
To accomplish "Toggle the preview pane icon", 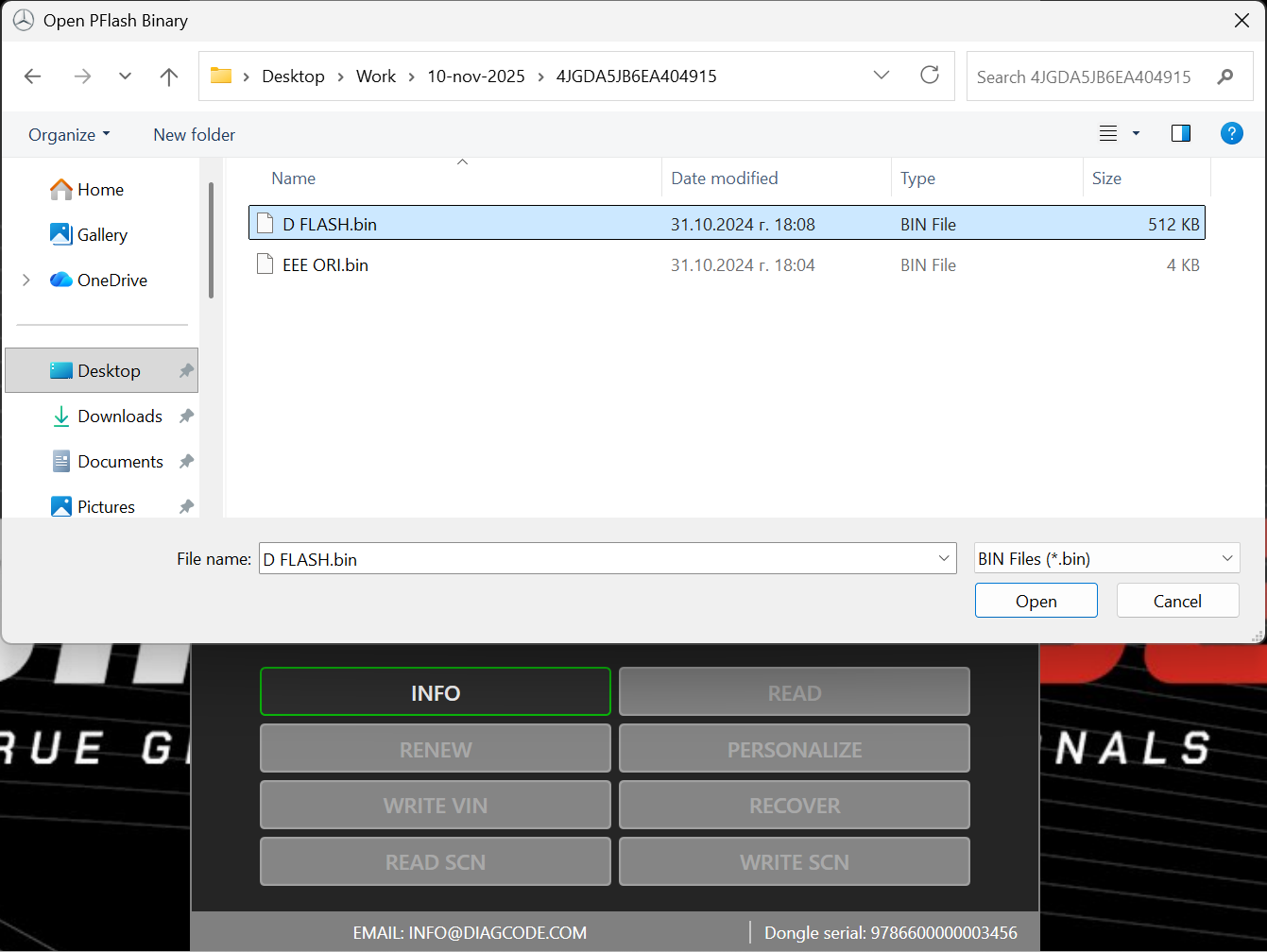I will [1180, 133].
